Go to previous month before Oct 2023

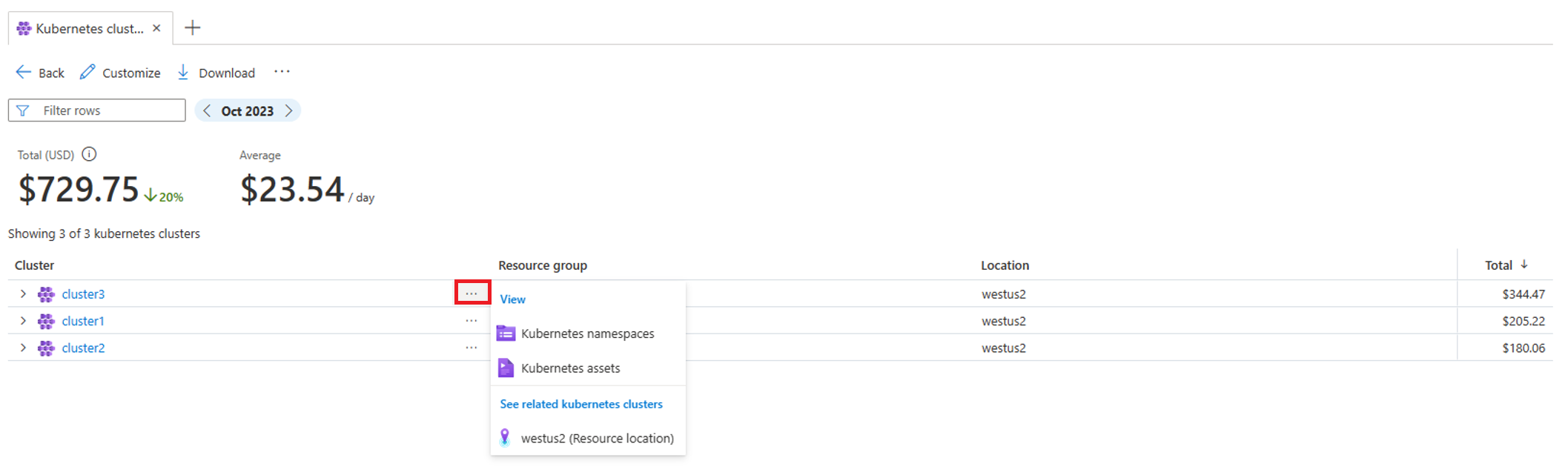(x=207, y=110)
